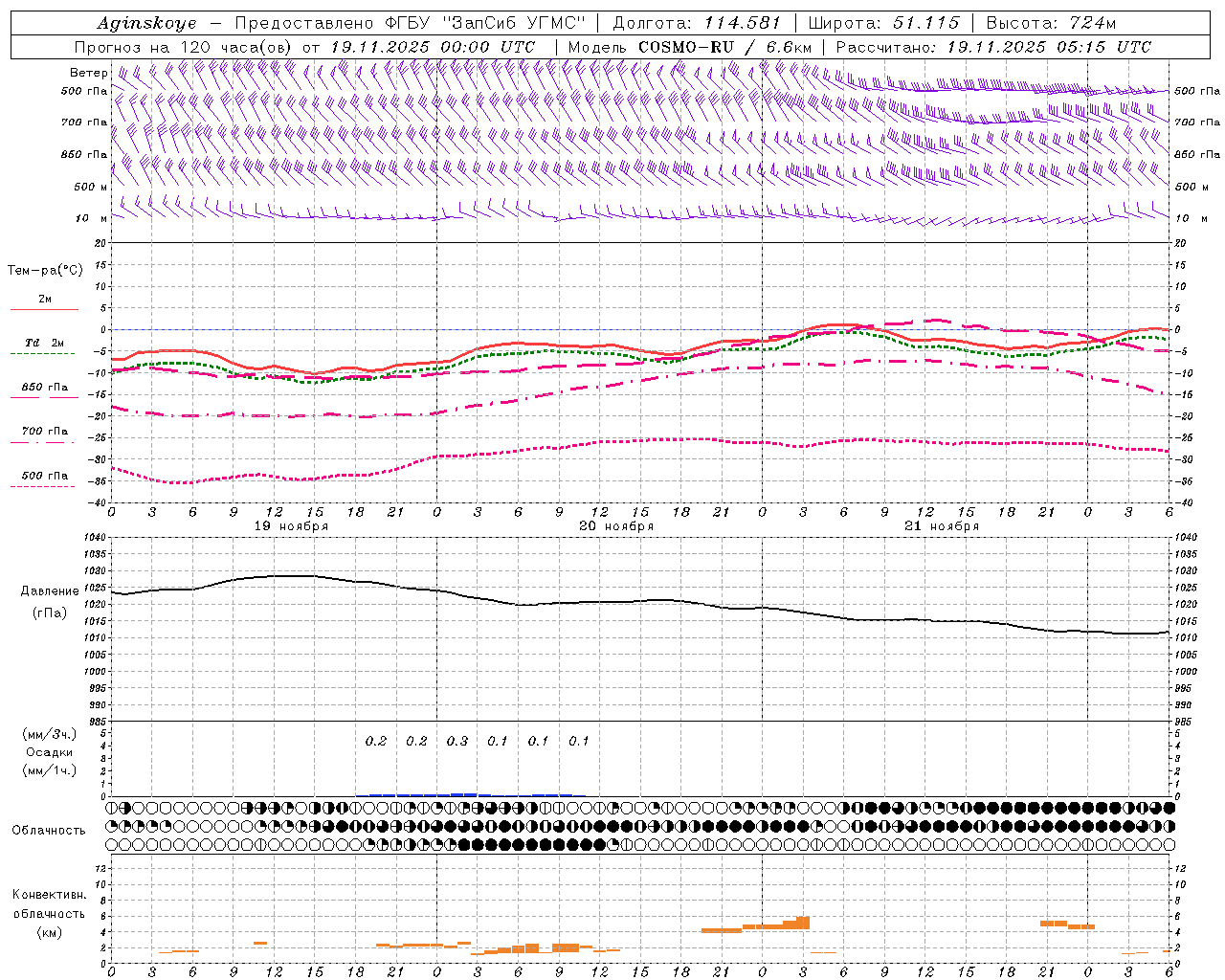This screenshot has height=980, width=1225.
Task: Select the 500 м wind level label on left
Action: (92, 187)
